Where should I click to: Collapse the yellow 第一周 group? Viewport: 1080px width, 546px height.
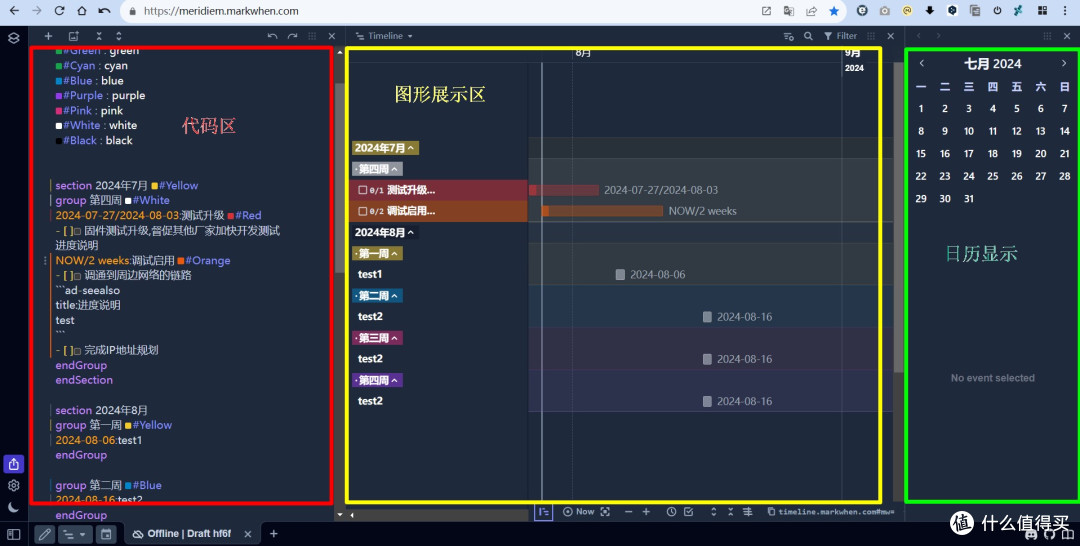pyautogui.click(x=377, y=253)
